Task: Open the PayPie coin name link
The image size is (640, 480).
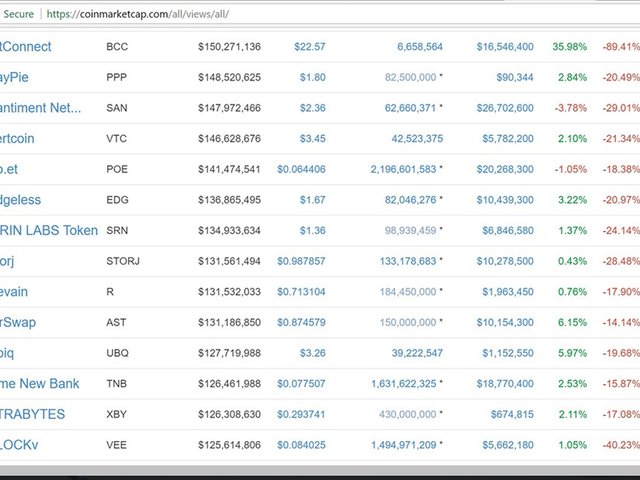Action: 21,77
